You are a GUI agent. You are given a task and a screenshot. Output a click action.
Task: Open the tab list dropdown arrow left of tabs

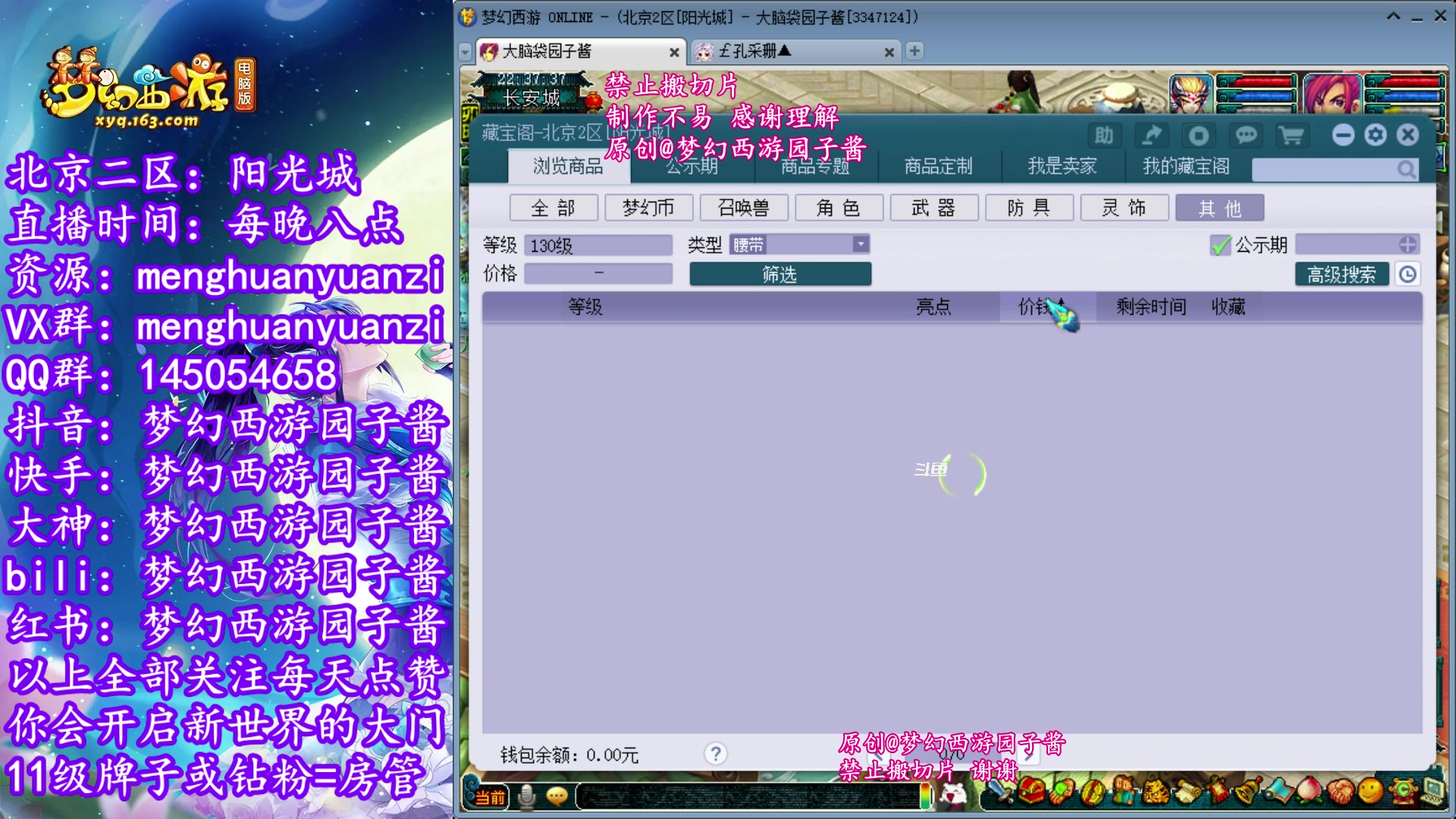[465, 52]
